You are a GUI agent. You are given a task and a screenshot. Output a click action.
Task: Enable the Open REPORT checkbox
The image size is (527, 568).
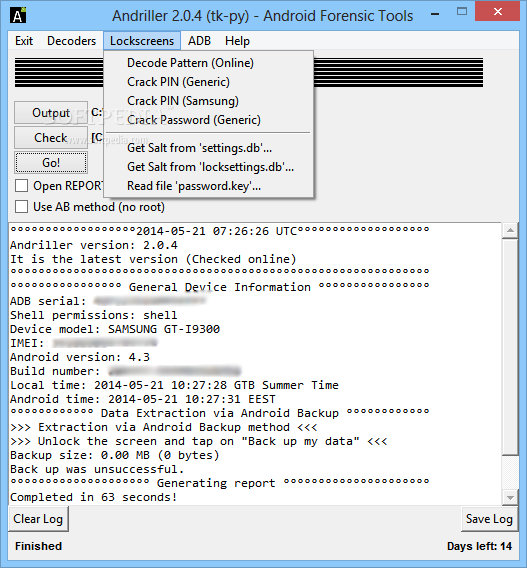click(x=21, y=186)
